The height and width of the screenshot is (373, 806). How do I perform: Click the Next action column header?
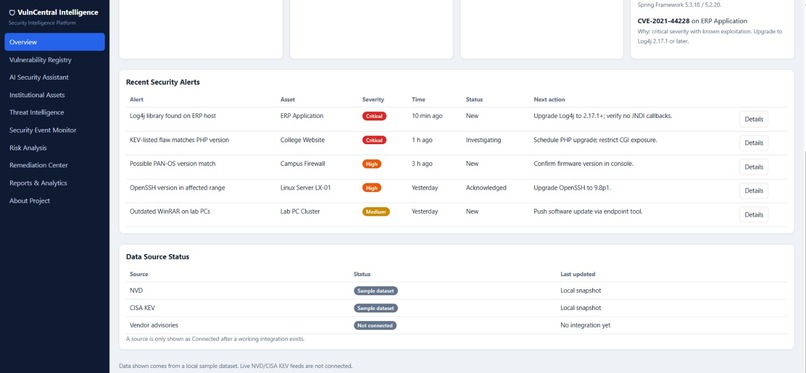[x=549, y=100]
